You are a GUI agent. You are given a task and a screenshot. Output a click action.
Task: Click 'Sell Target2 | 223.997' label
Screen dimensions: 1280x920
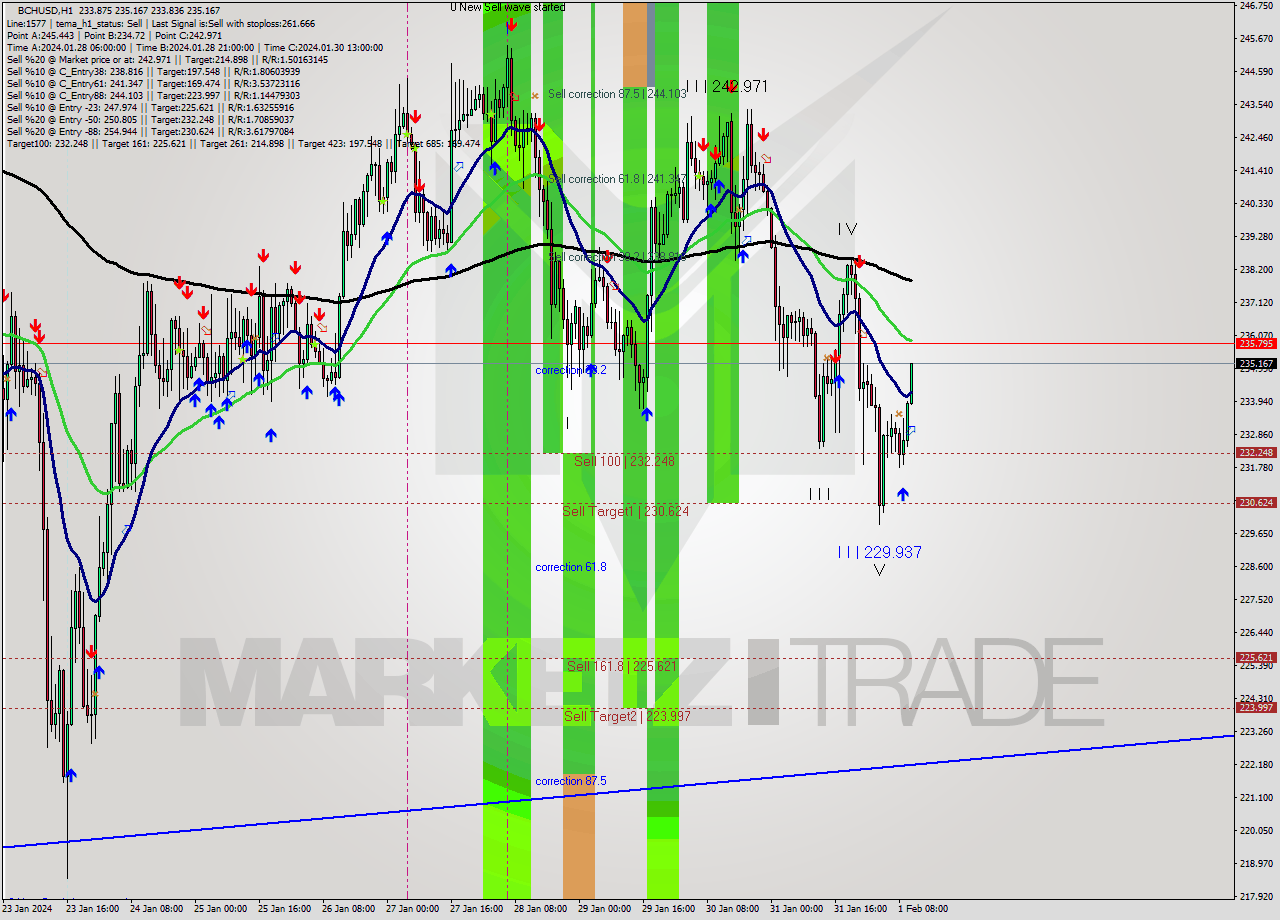coord(627,716)
